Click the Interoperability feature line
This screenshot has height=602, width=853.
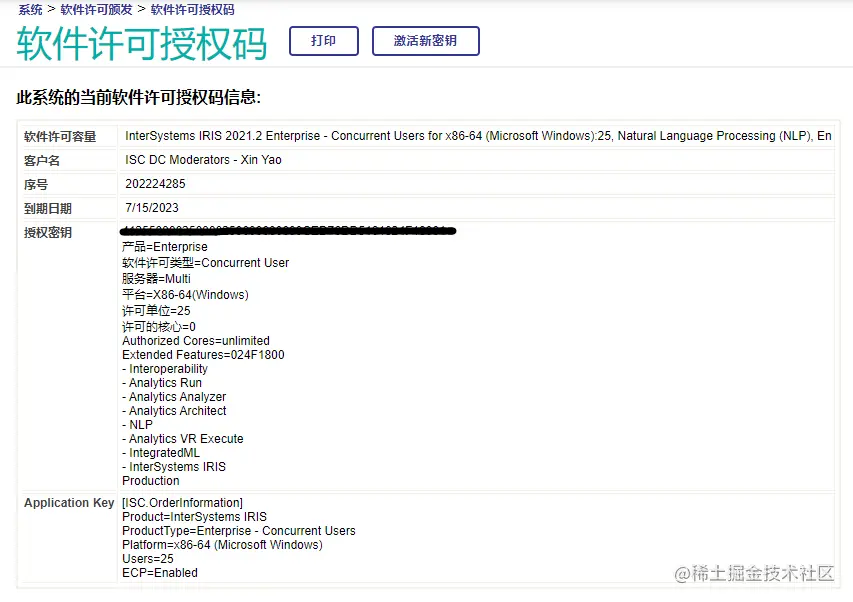pyautogui.click(x=165, y=369)
